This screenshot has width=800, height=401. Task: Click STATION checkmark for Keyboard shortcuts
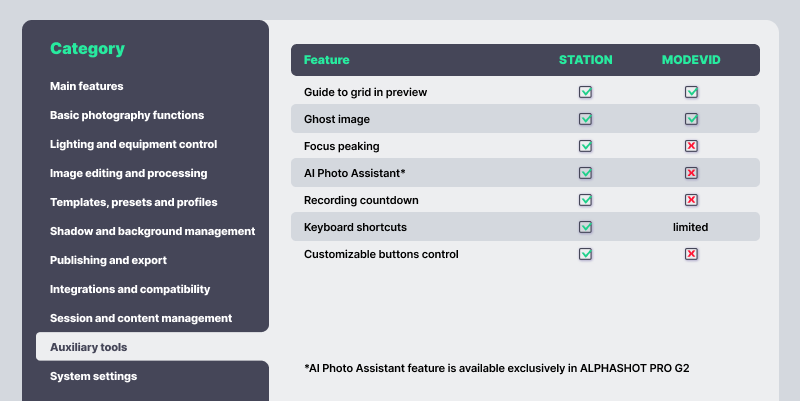(x=585, y=227)
